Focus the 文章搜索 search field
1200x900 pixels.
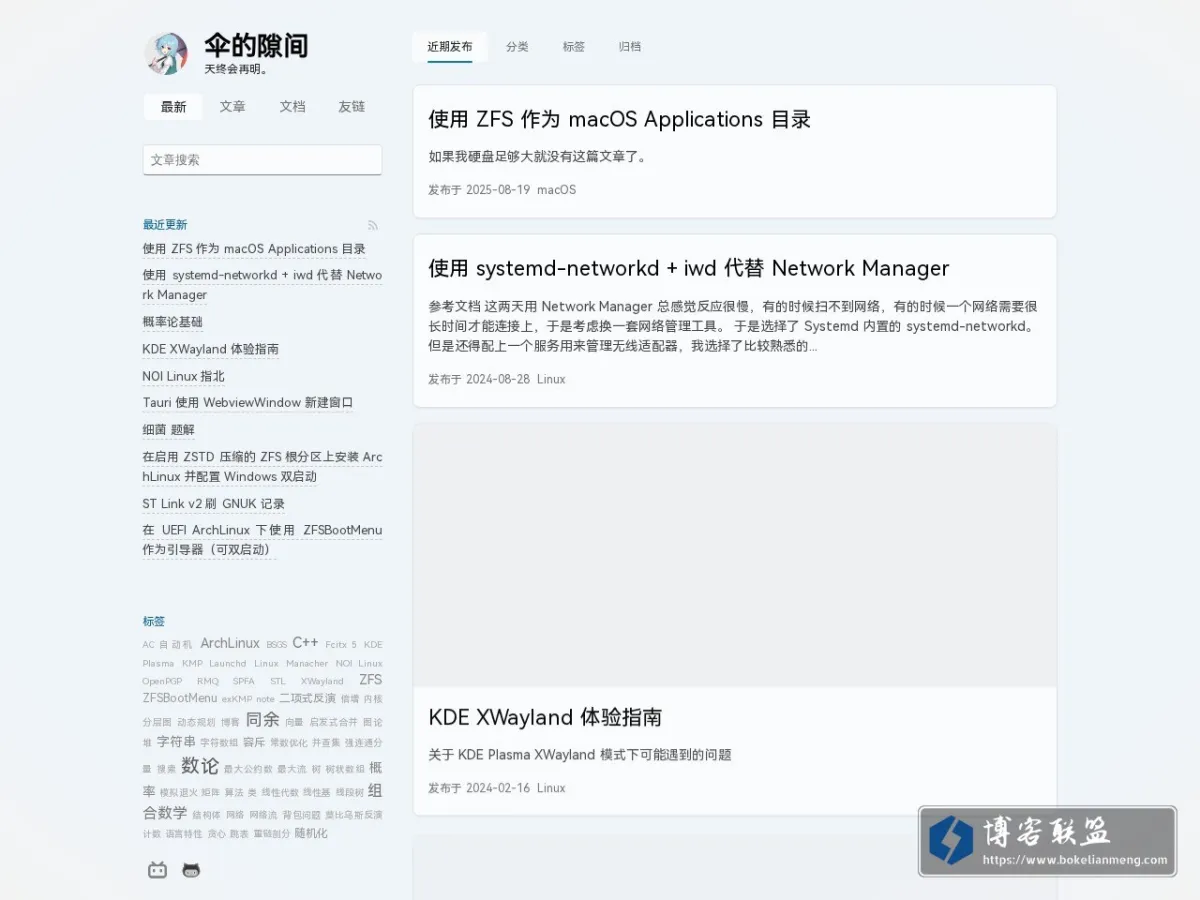pos(262,160)
